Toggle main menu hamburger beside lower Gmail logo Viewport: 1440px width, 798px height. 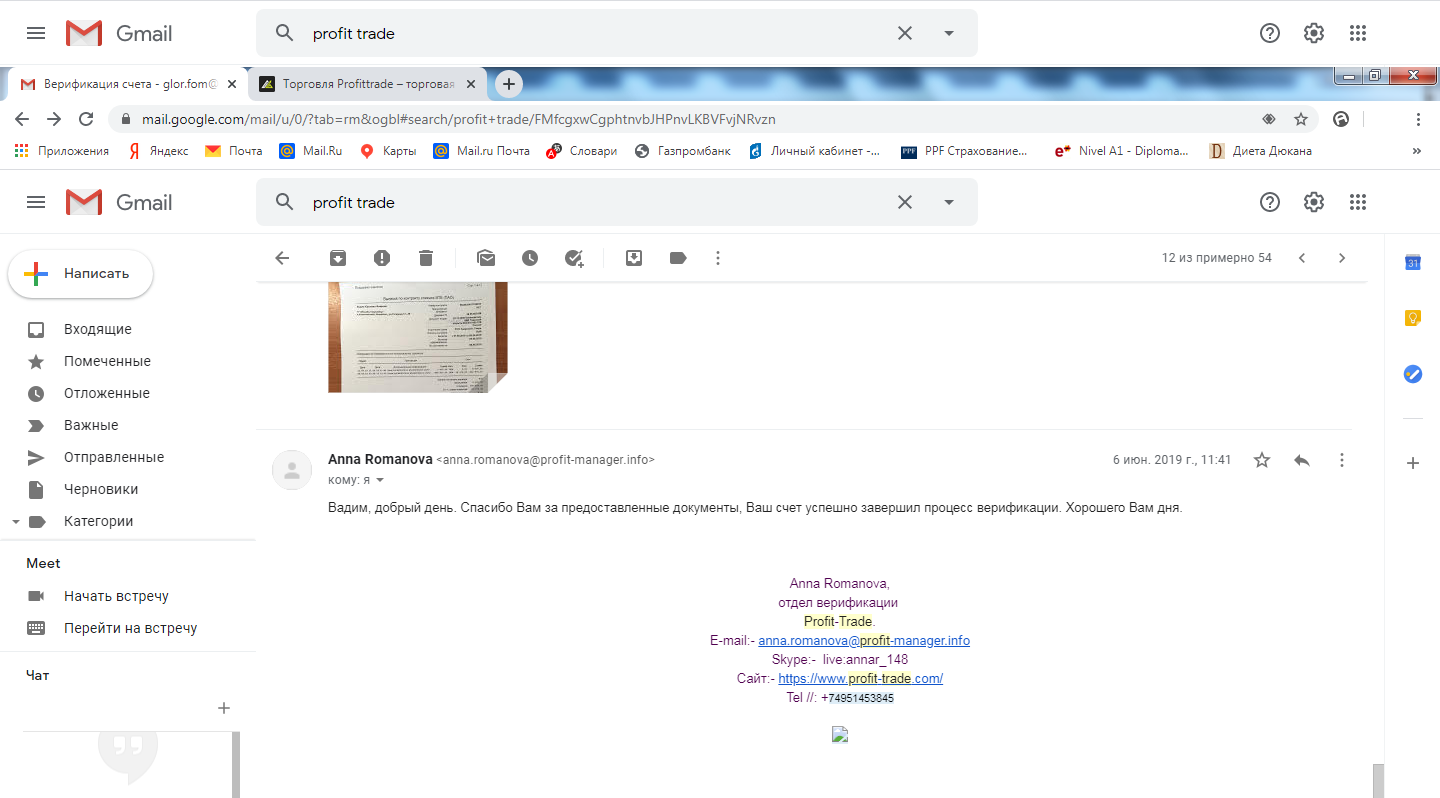point(36,202)
